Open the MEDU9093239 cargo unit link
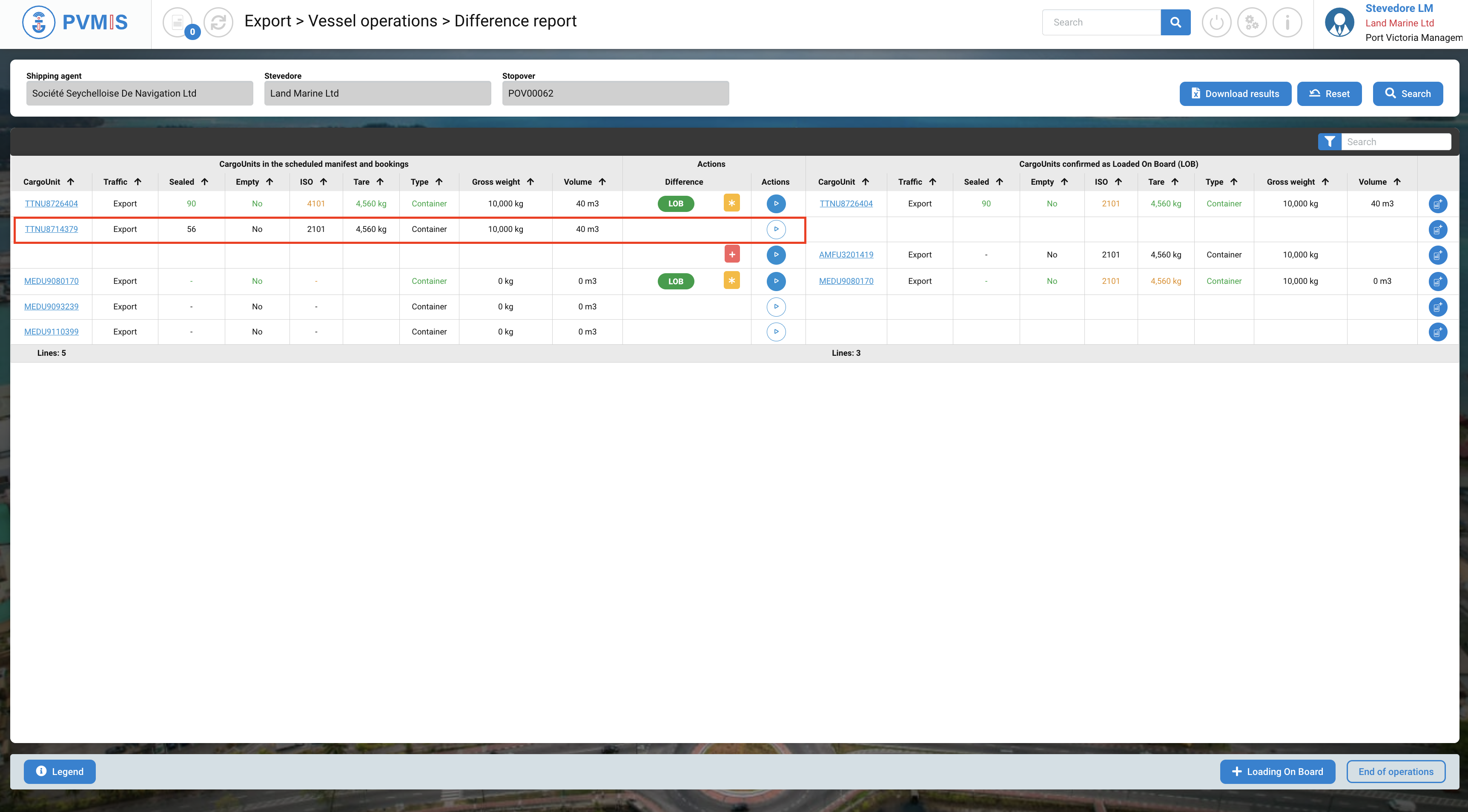This screenshot has height=812, width=1468. (51, 306)
